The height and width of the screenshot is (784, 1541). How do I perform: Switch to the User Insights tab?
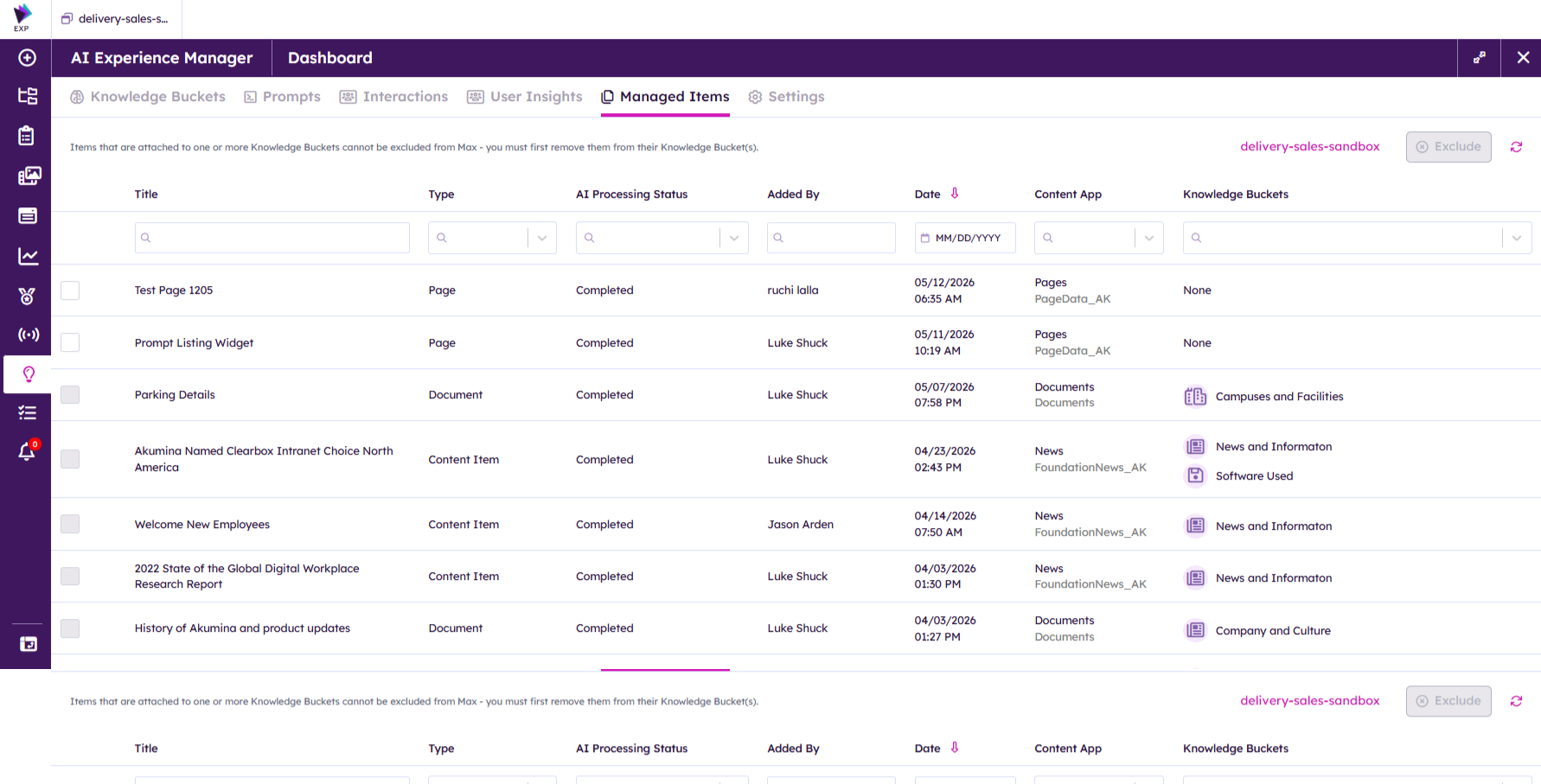pos(525,97)
